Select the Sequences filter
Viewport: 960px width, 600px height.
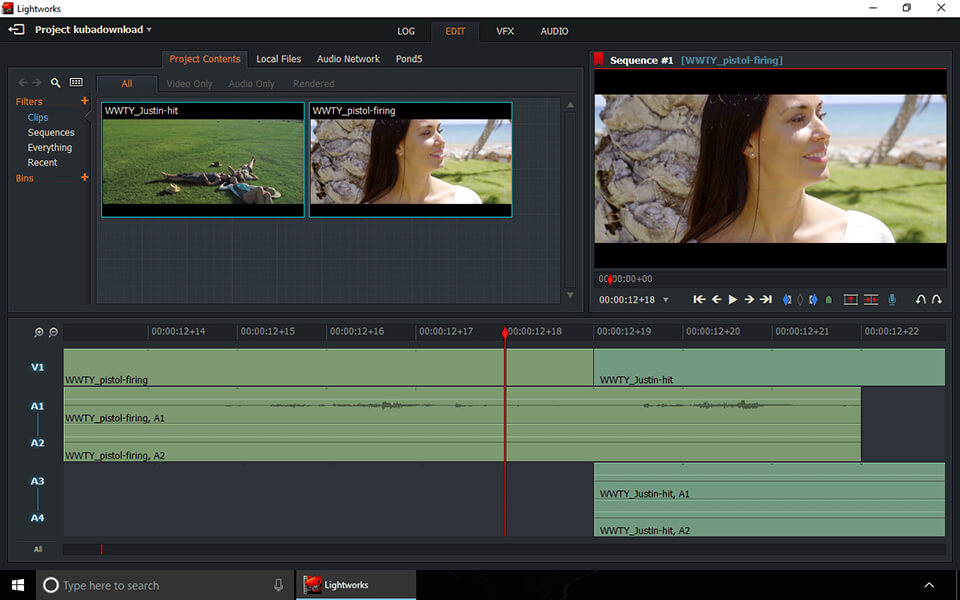(x=51, y=132)
